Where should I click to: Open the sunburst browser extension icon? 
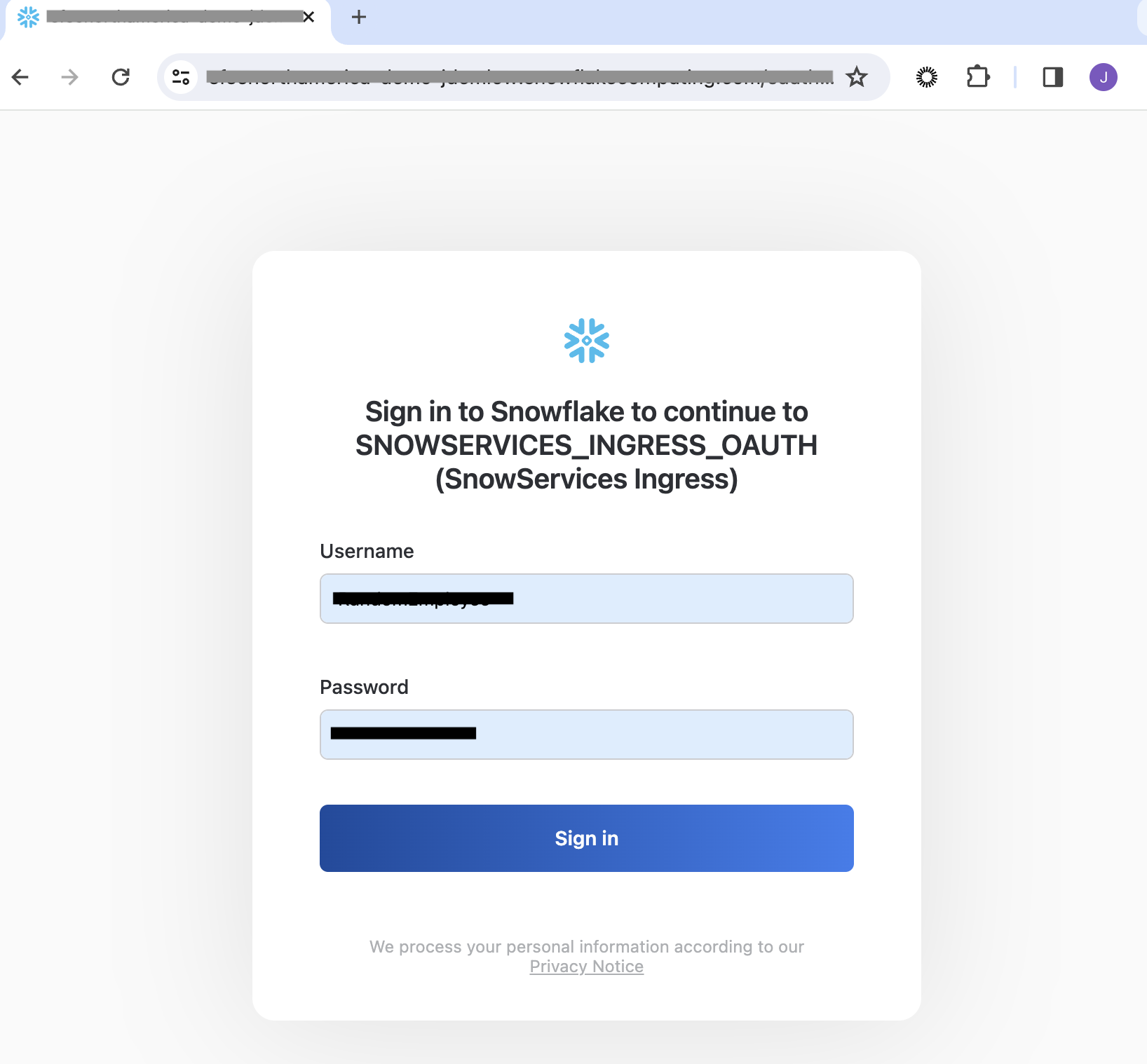click(927, 77)
